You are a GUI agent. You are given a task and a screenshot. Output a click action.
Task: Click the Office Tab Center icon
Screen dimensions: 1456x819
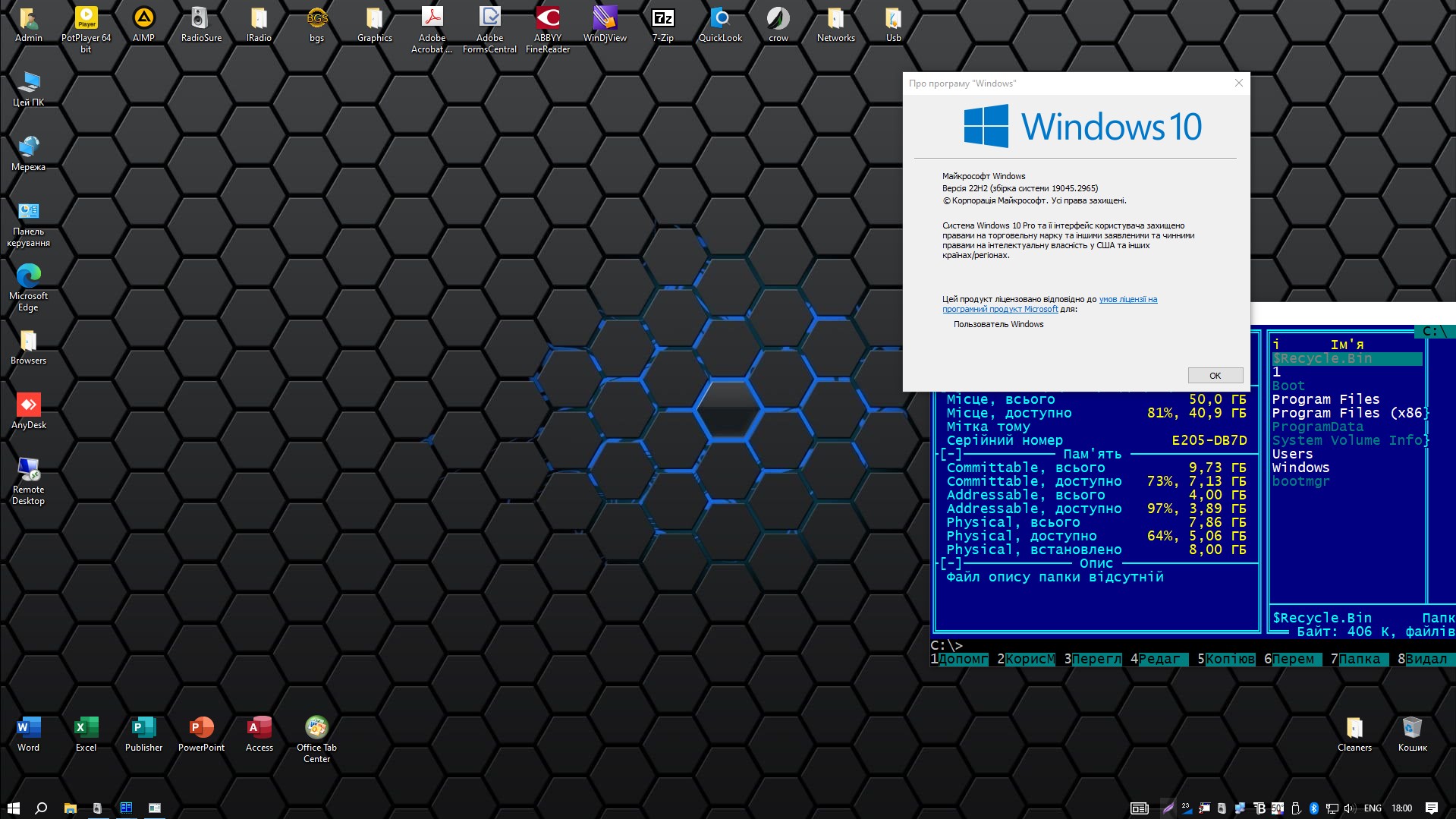(x=316, y=729)
